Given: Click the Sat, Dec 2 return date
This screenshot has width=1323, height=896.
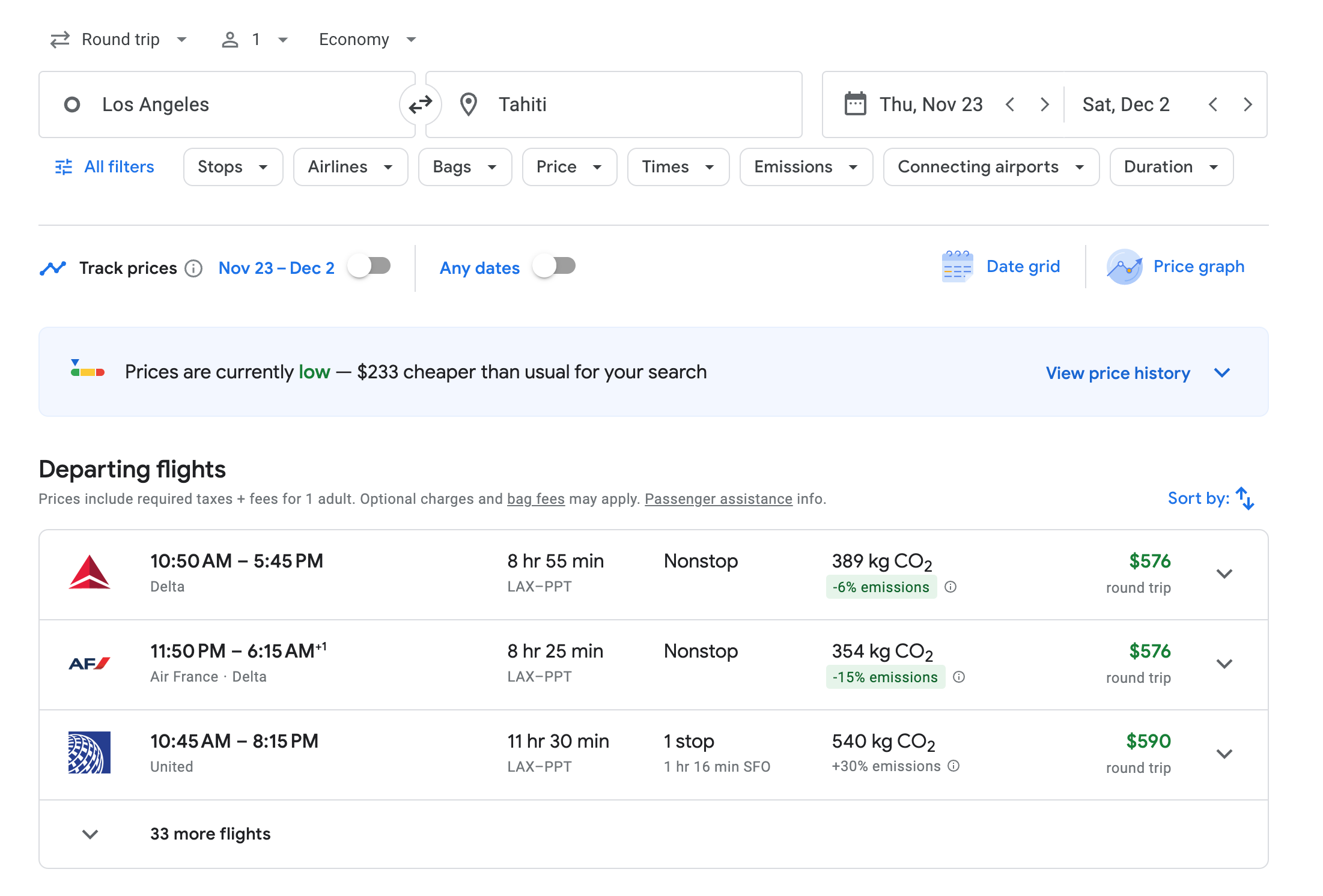Looking at the screenshot, I should pos(1126,104).
